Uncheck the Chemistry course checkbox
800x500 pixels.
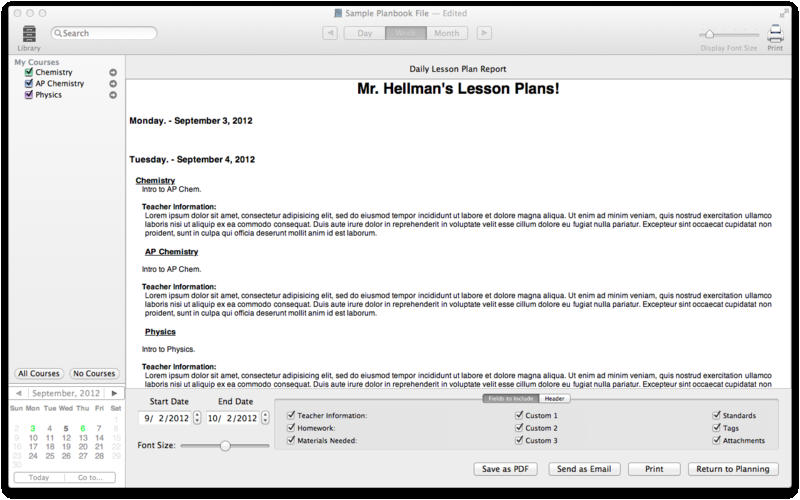tap(29, 72)
